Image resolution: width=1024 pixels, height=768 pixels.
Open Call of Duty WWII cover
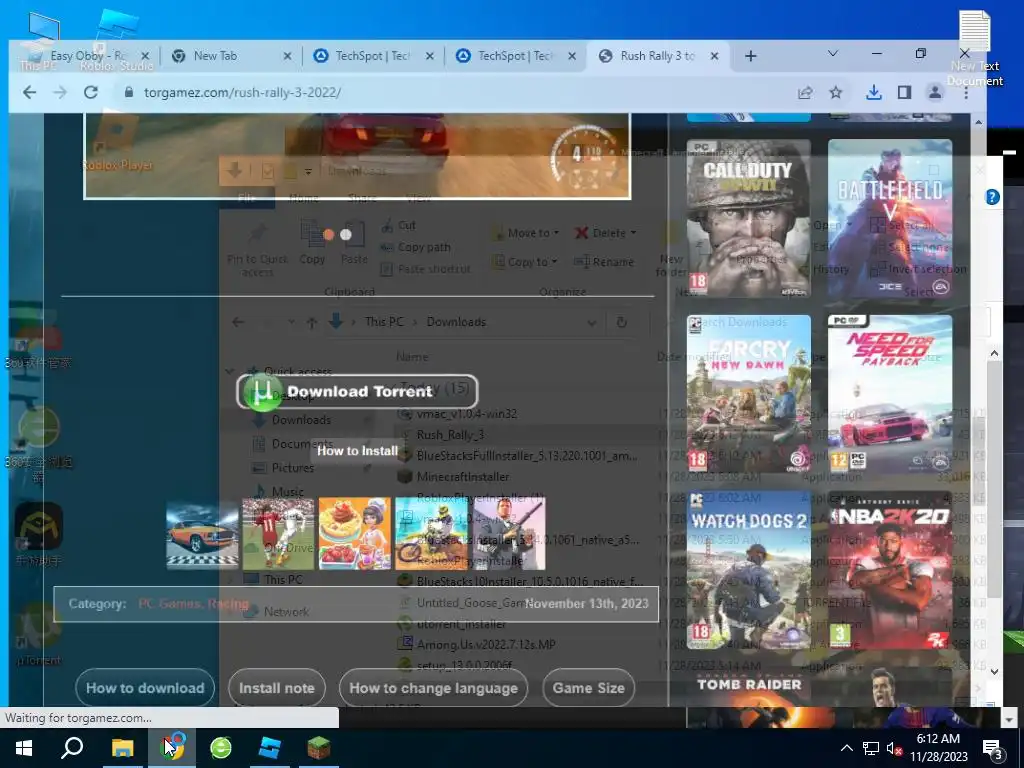click(749, 219)
